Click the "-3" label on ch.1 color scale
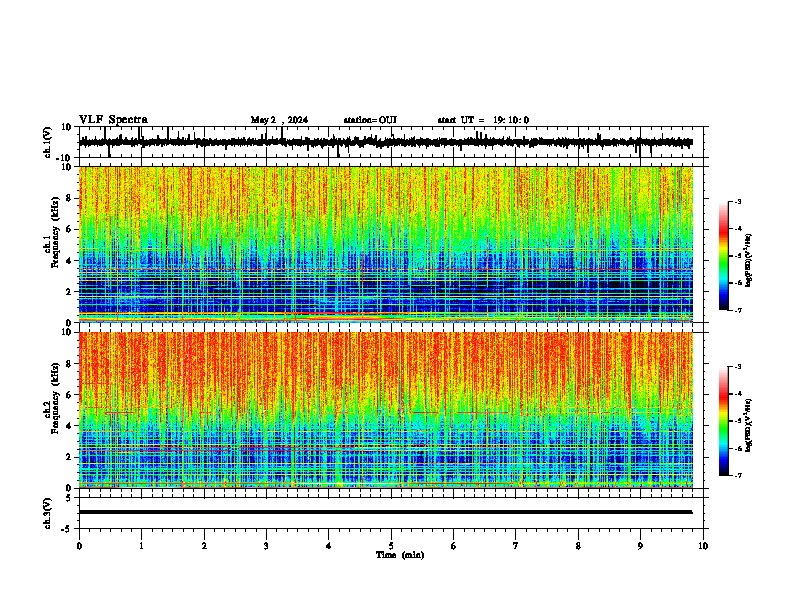 click(x=737, y=202)
